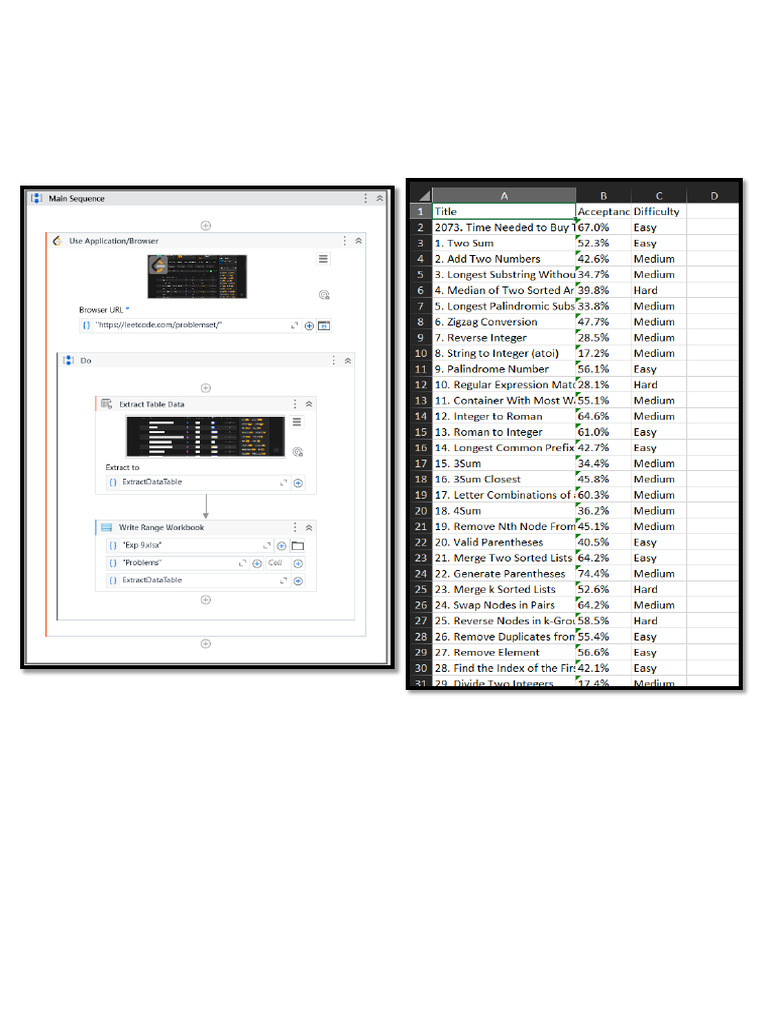Image resolution: width=768 pixels, height=1024 pixels.
Task: Open Write Range Workbook three-dot menu
Action: tap(295, 527)
